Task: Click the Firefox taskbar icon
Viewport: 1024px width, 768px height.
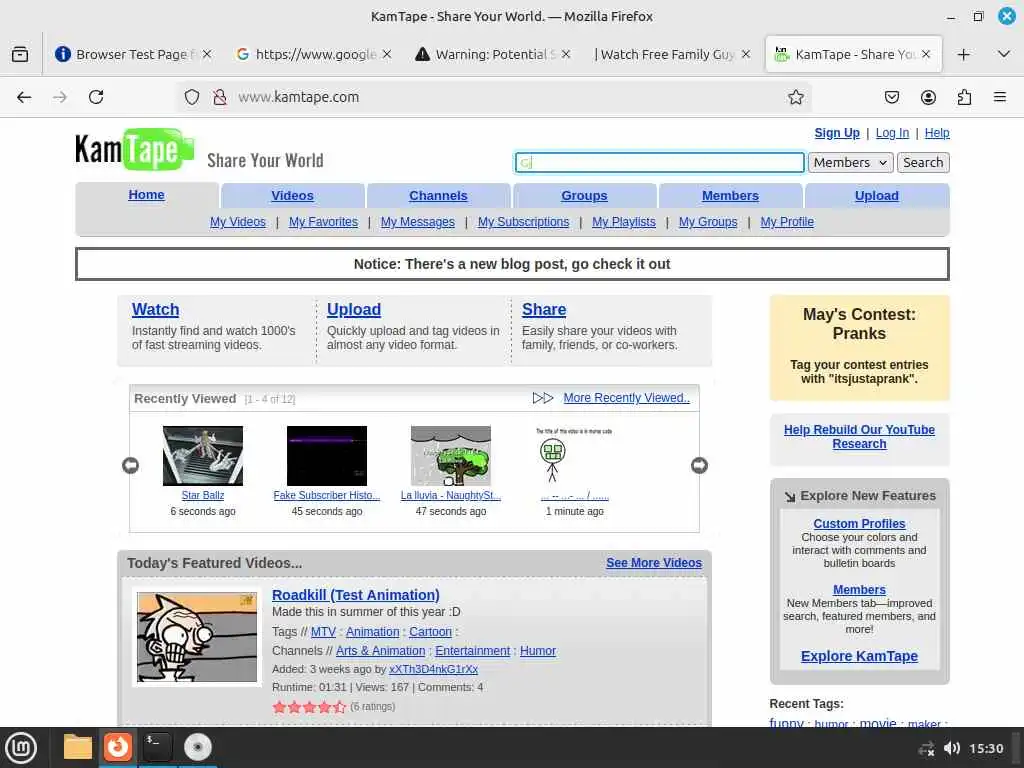Action: (x=118, y=747)
